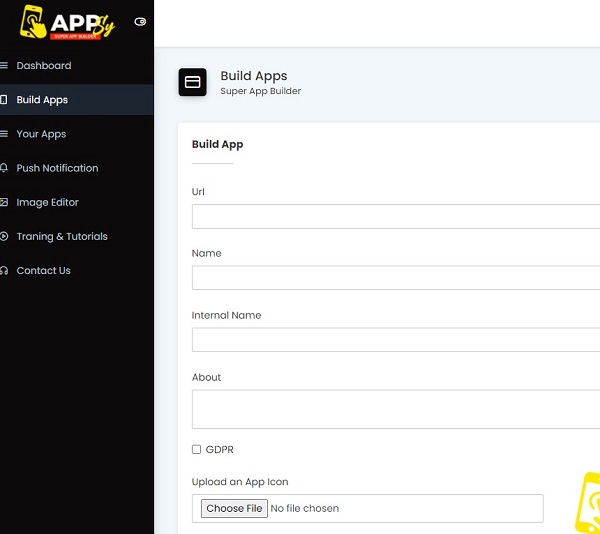Click the Dashboard menu icon

point(4,66)
